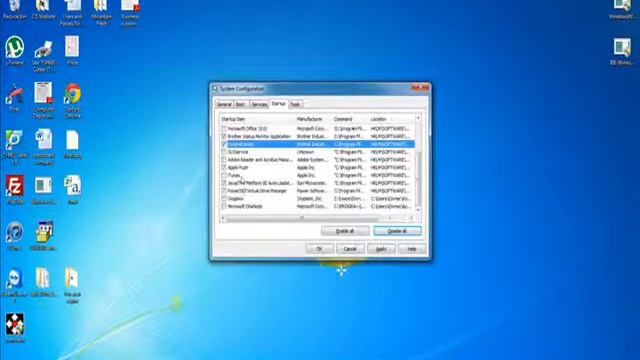640x360 pixels.
Task: Sort by the Command column header
Action: pyautogui.click(x=350, y=119)
